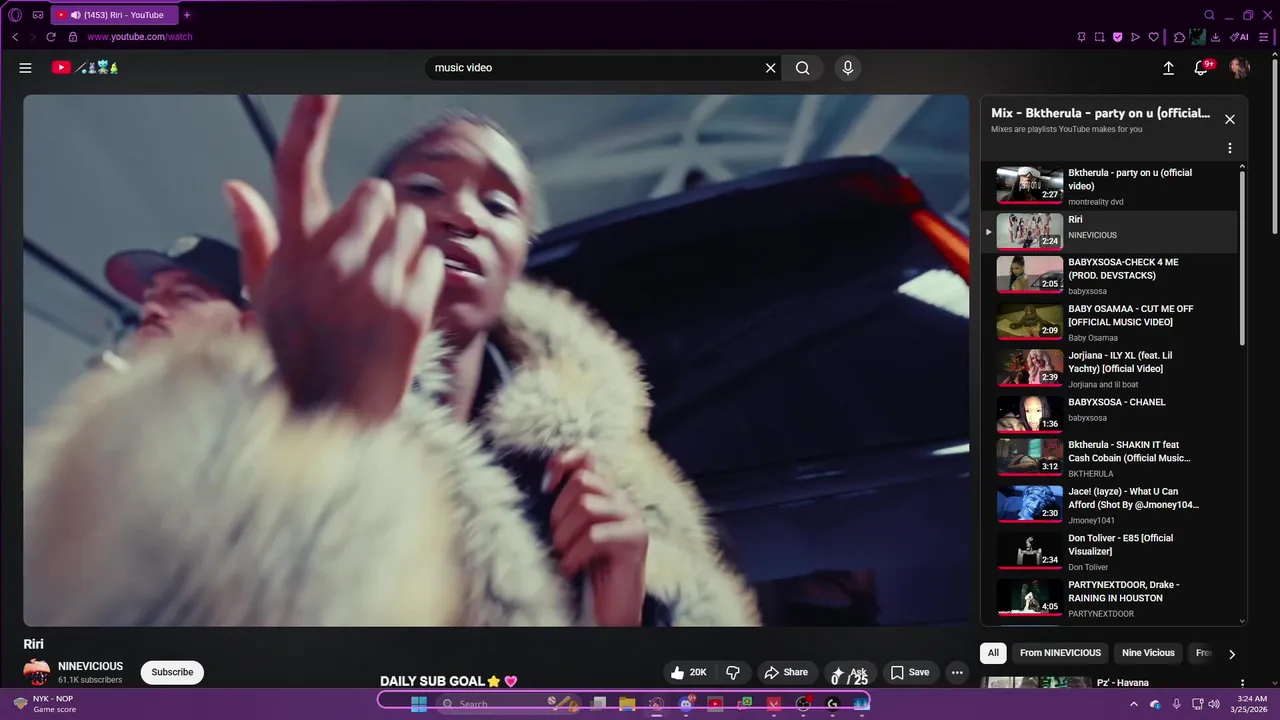The image size is (1280, 720).
Task: Open the extensions cube icon
Action: (1179, 37)
